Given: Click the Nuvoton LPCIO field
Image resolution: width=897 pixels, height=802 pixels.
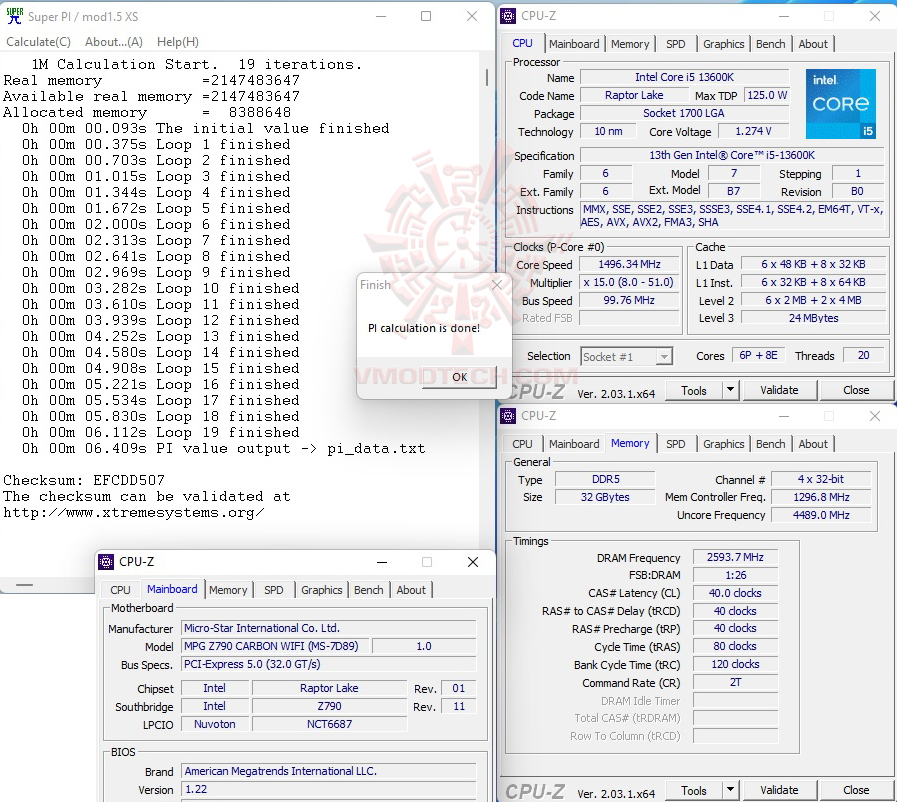Looking at the screenshot, I should [x=215, y=724].
